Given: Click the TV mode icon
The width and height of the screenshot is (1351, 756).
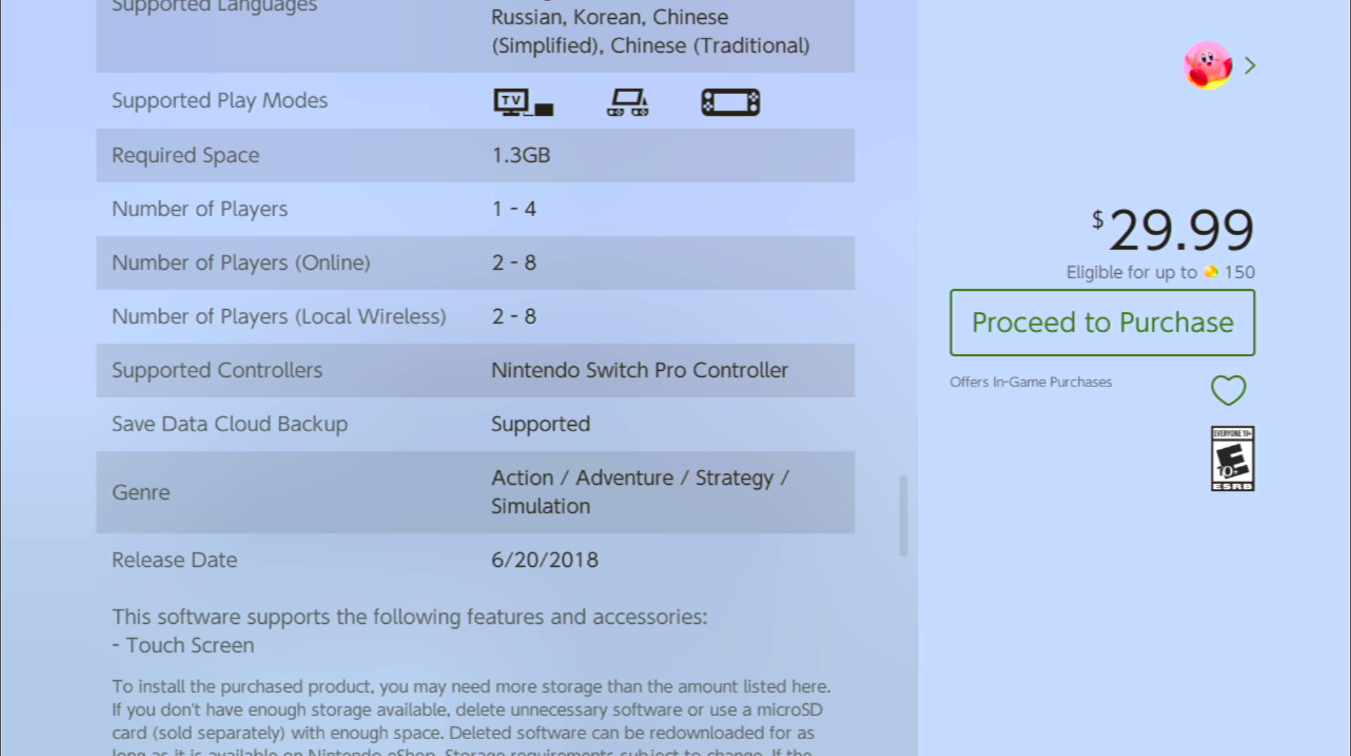Looking at the screenshot, I should [523, 102].
